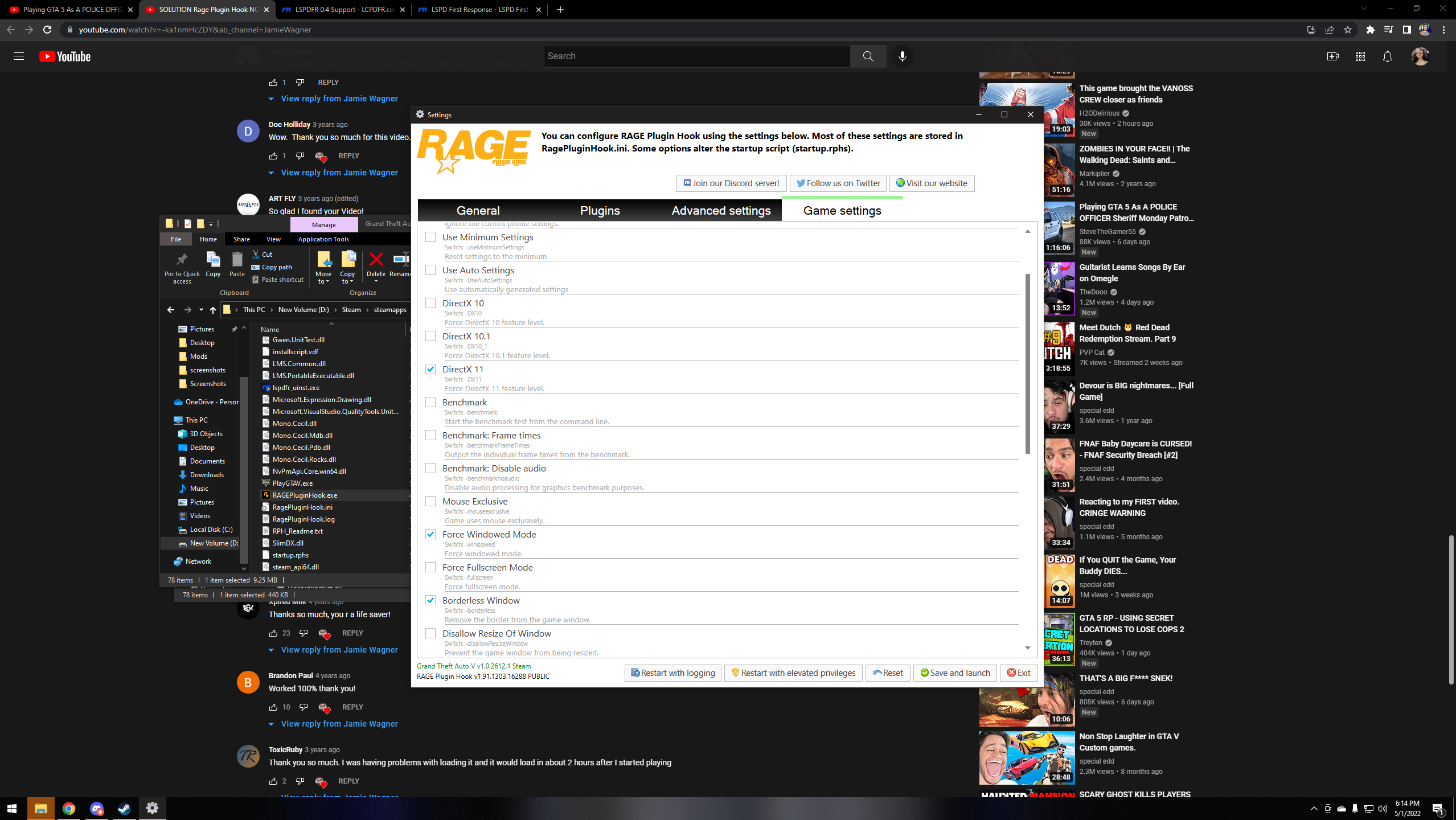
Task: Expand View reply from Jamie Wagner under Brandon Paul
Action: (x=339, y=724)
